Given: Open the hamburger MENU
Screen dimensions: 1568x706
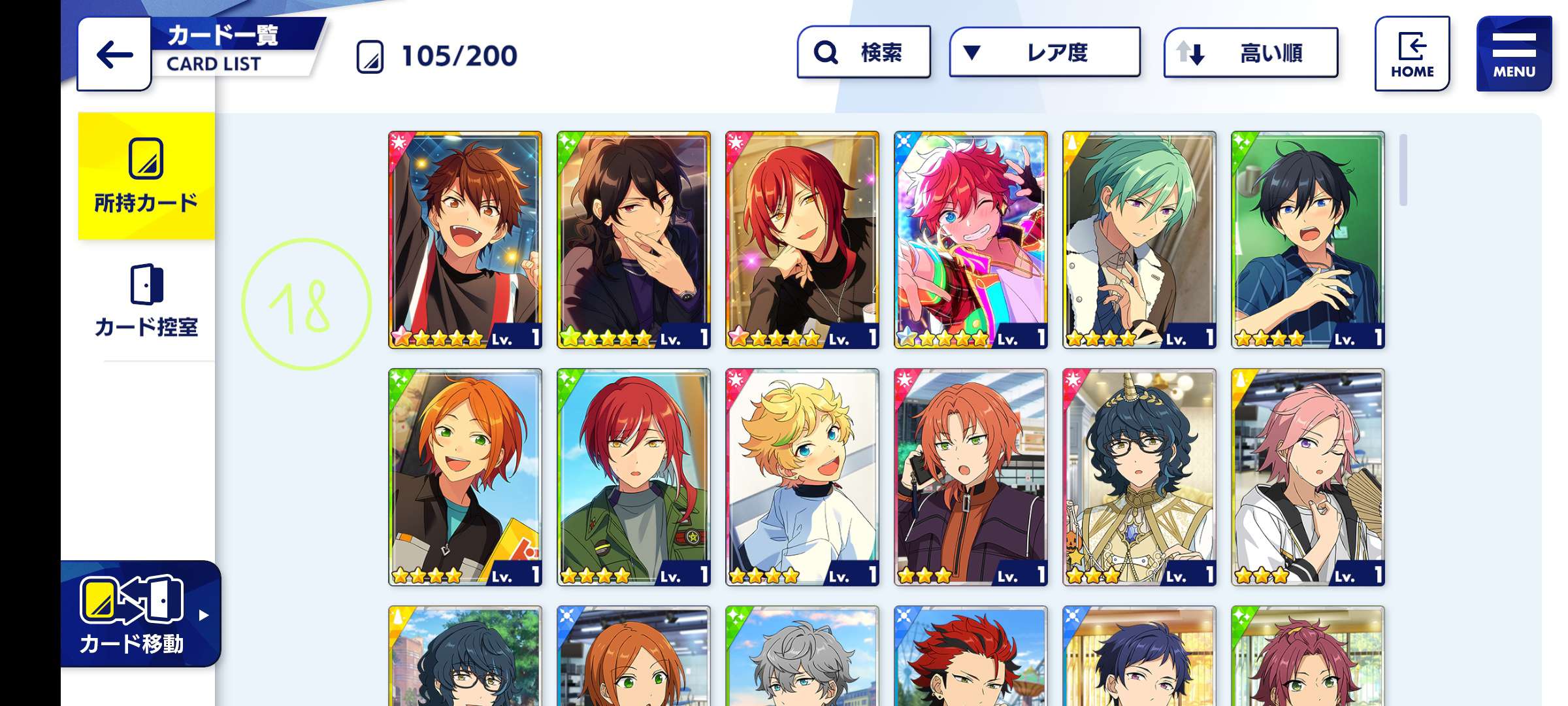Looking at the screenshot, I should point(1513,54).
